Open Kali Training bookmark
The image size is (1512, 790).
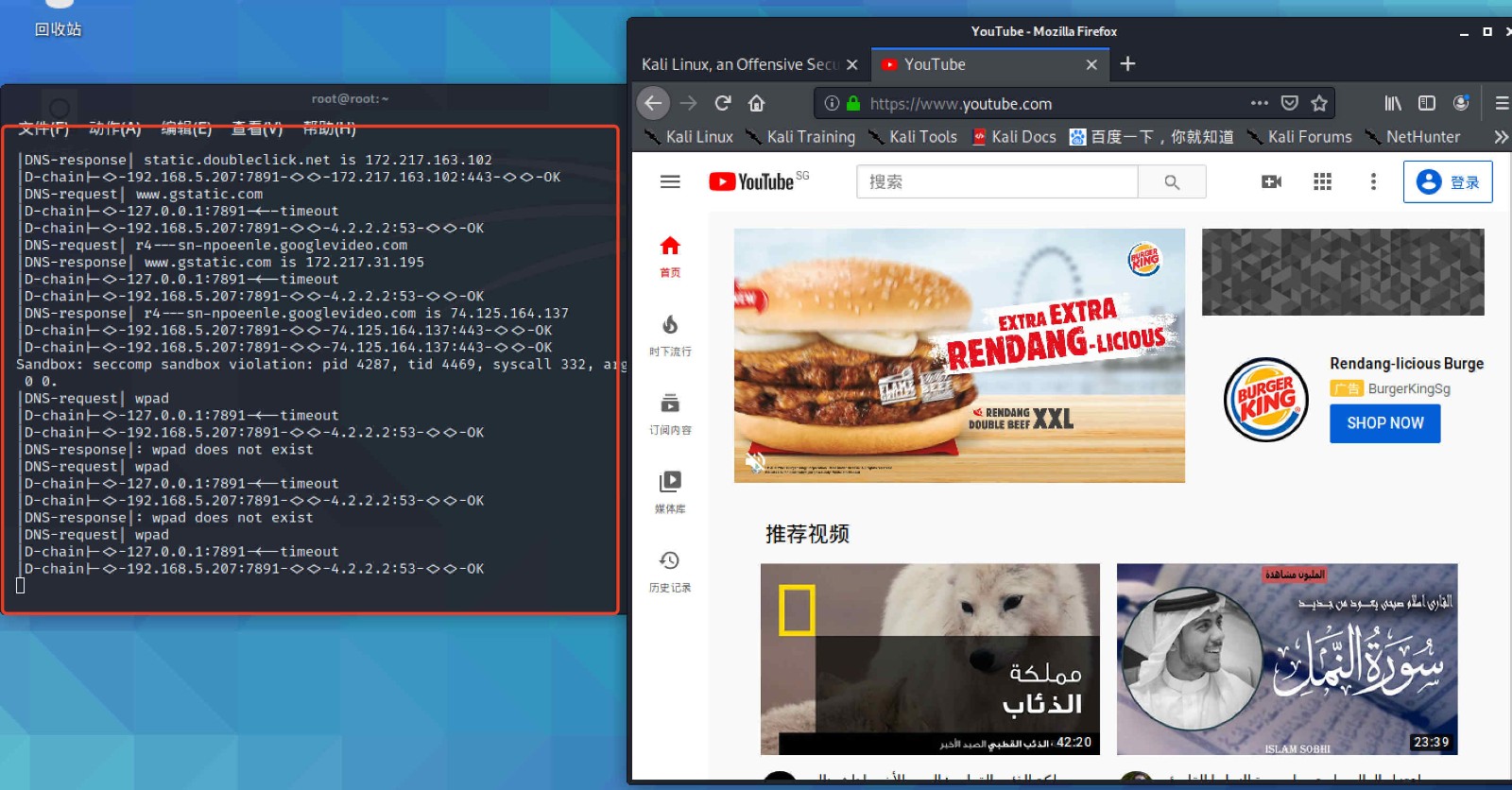point(800,137)
